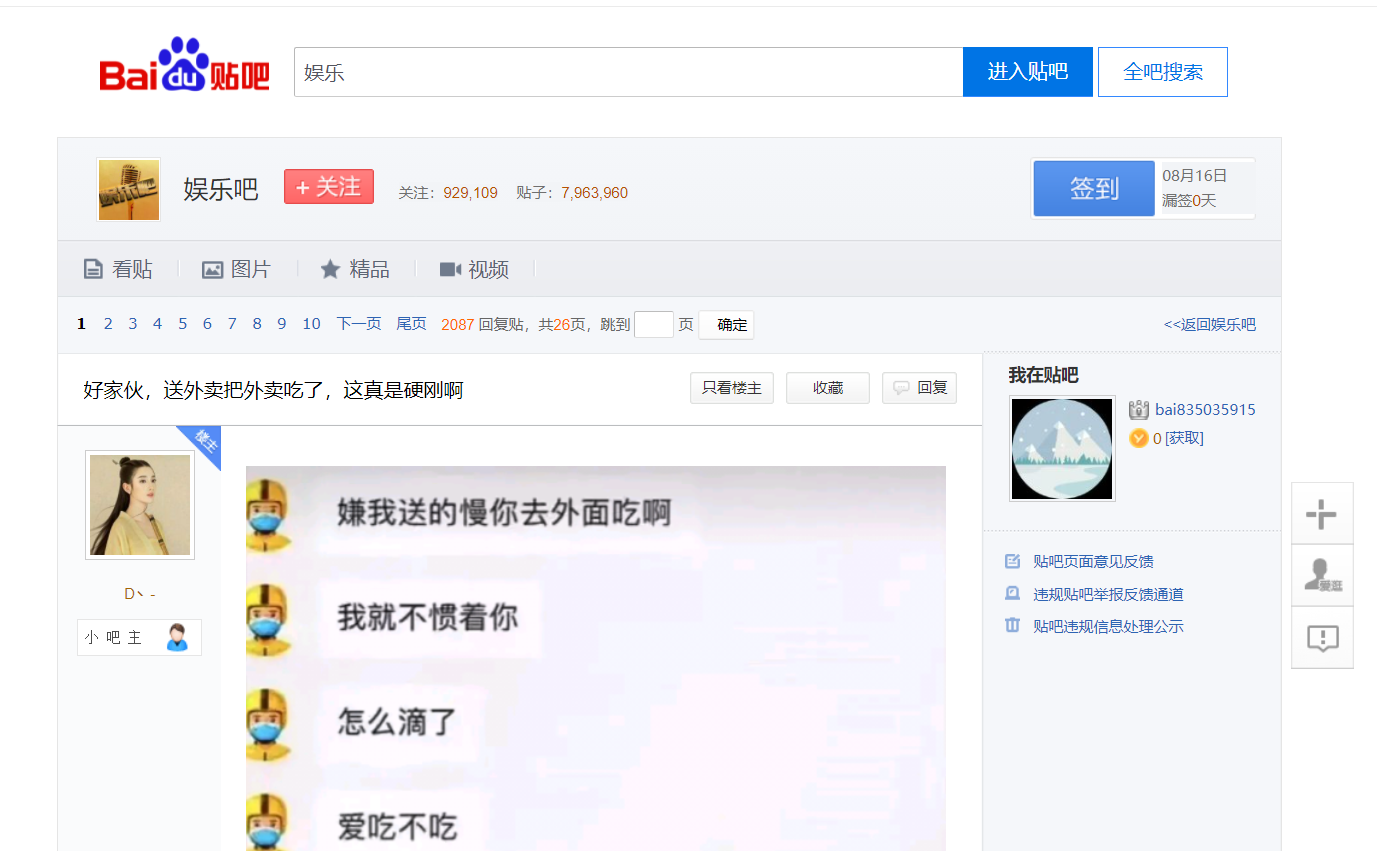Click the 小吧主 badge icon
This screenshot has height=851, width=1377.
177,637
